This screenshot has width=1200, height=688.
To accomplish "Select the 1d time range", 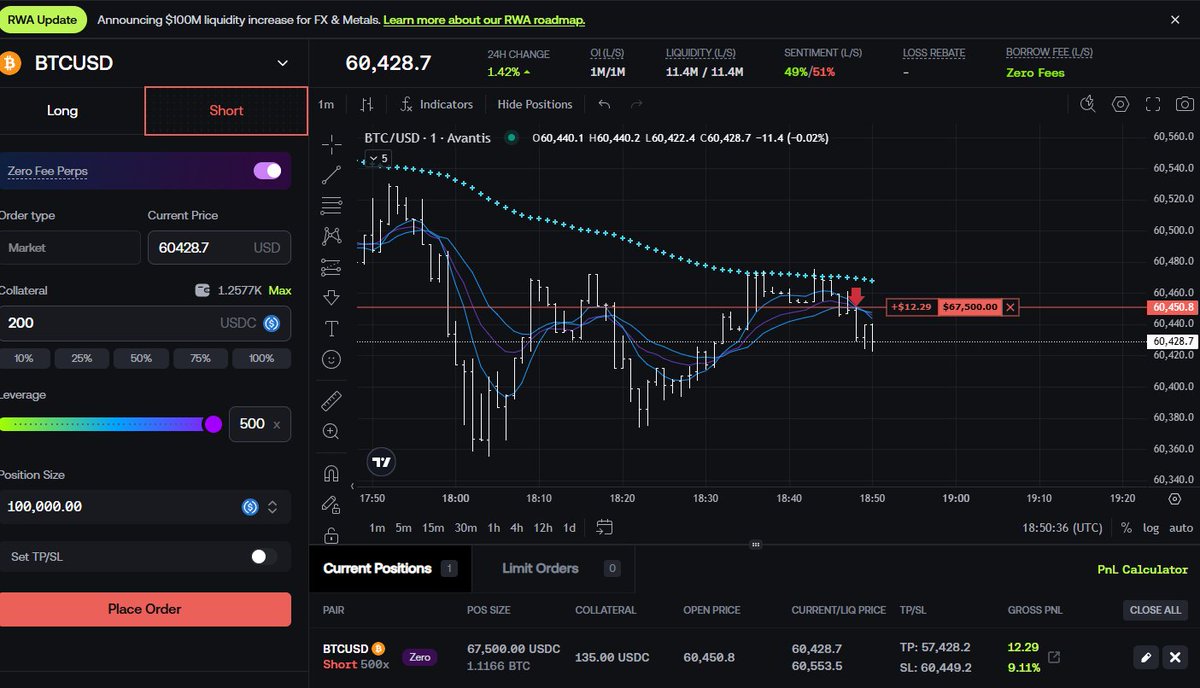I will tap(569, 528).
